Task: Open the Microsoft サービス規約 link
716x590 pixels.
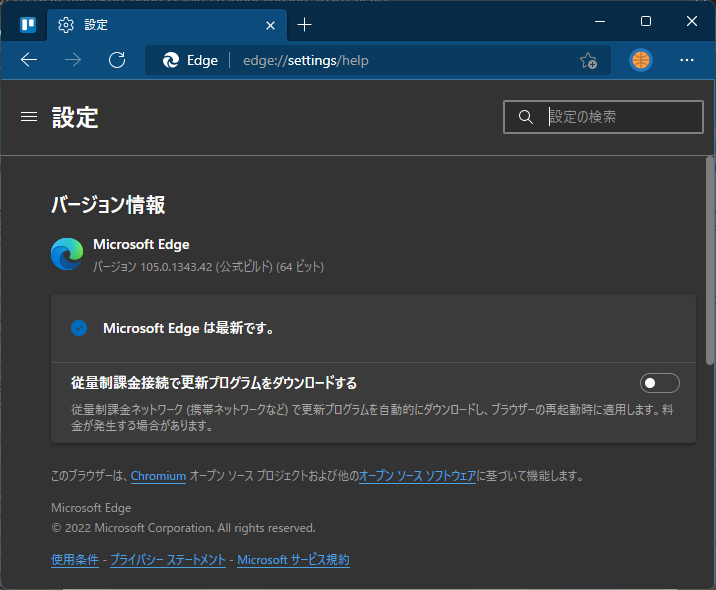Action: (293, 560)
